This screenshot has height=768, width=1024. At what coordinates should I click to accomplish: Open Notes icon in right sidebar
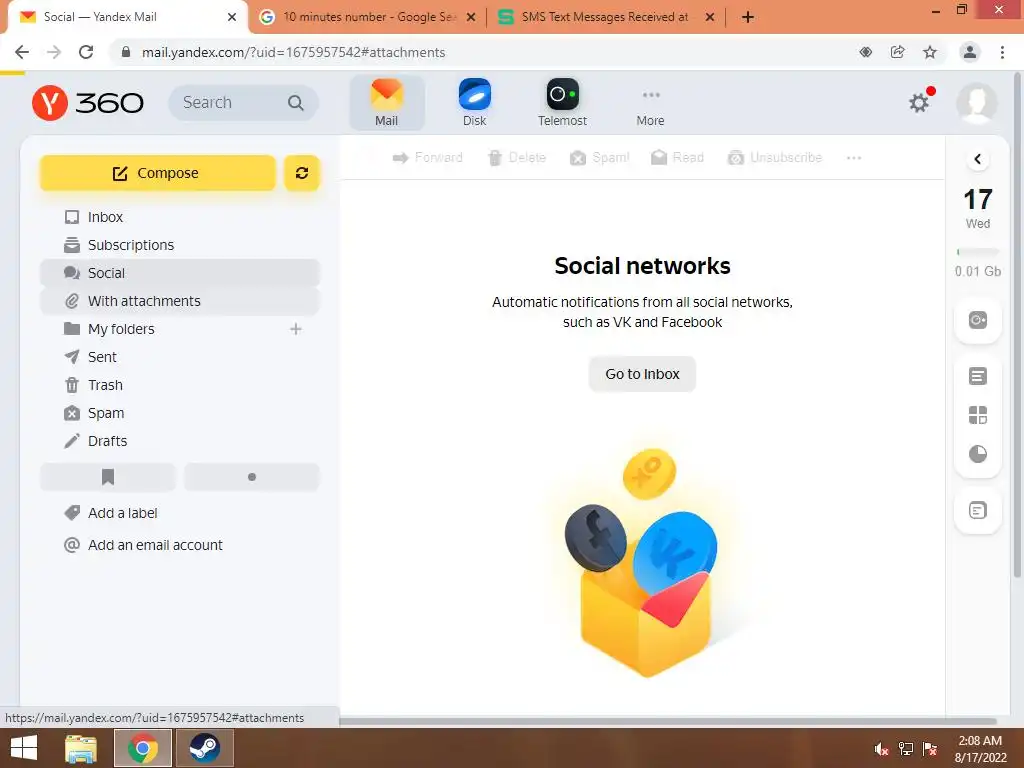pyautogui.click(x=978, y=376)
